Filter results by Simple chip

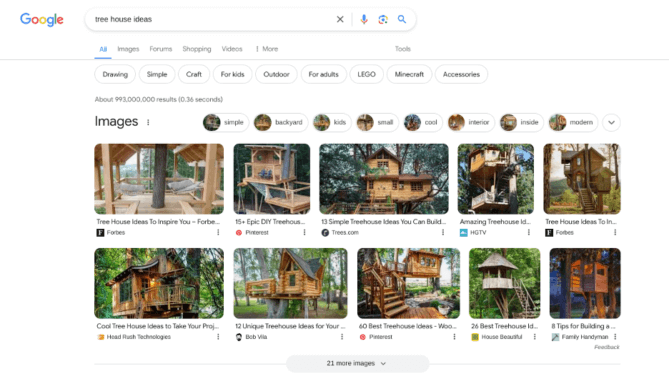point(157,74)
